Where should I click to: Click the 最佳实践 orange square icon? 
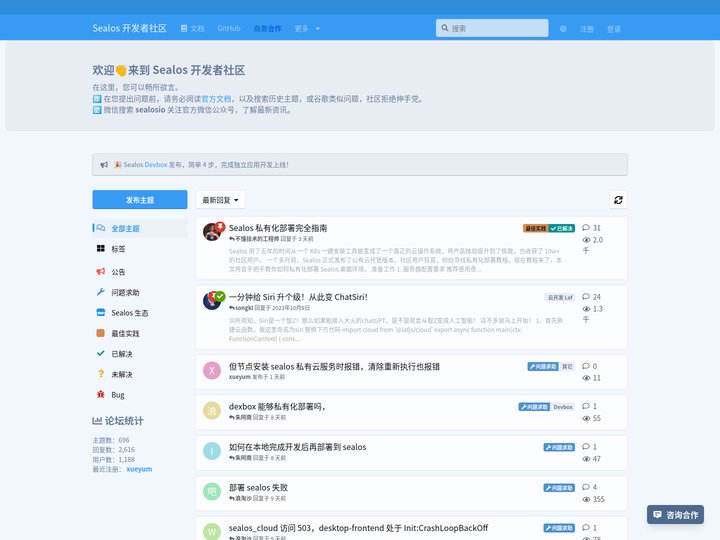[101, 333]
